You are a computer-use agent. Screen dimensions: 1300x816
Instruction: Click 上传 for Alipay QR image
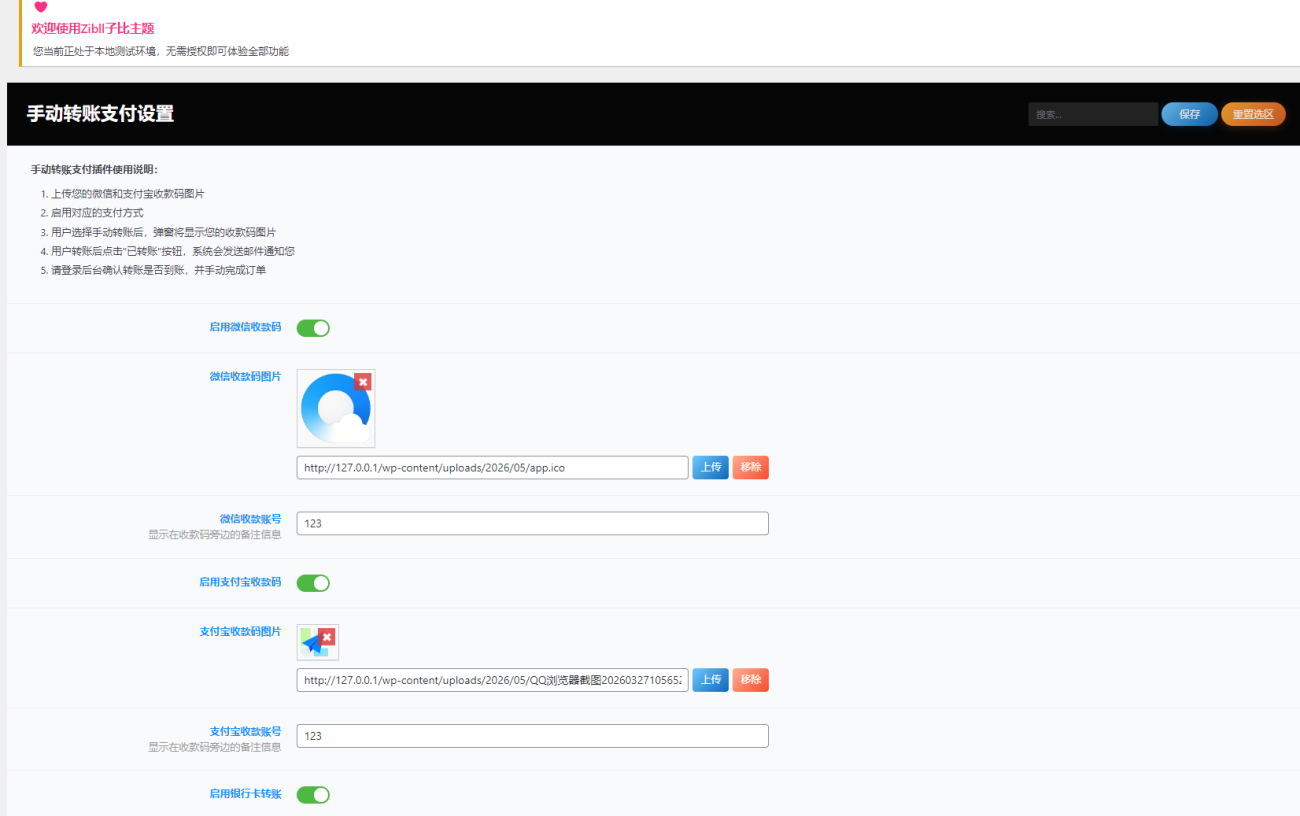(710, 680)
